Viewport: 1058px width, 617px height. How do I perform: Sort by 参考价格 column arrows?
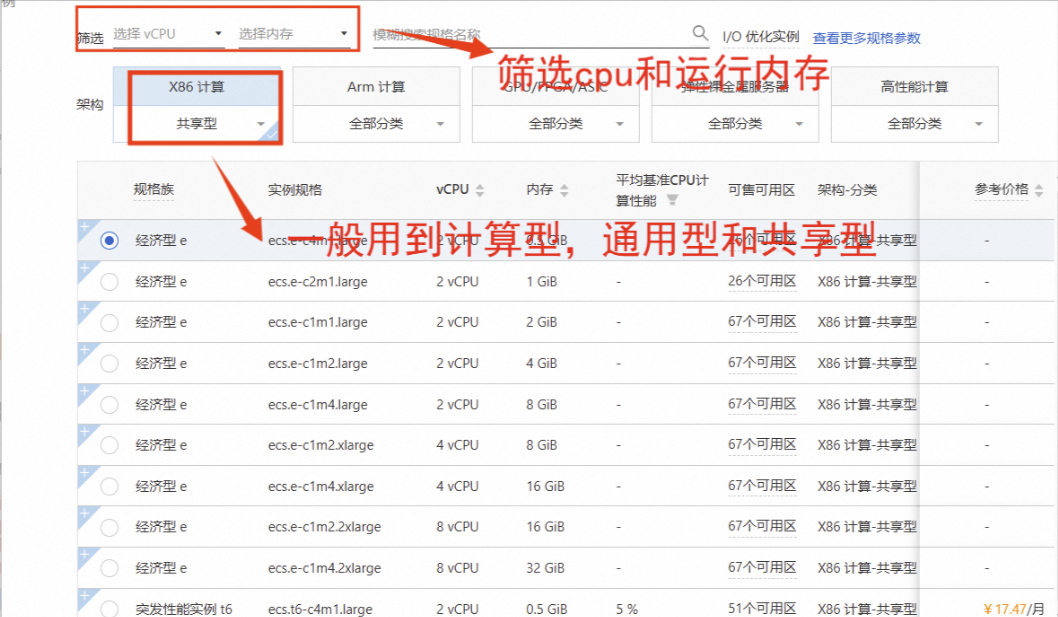[x=1038, y=191]
